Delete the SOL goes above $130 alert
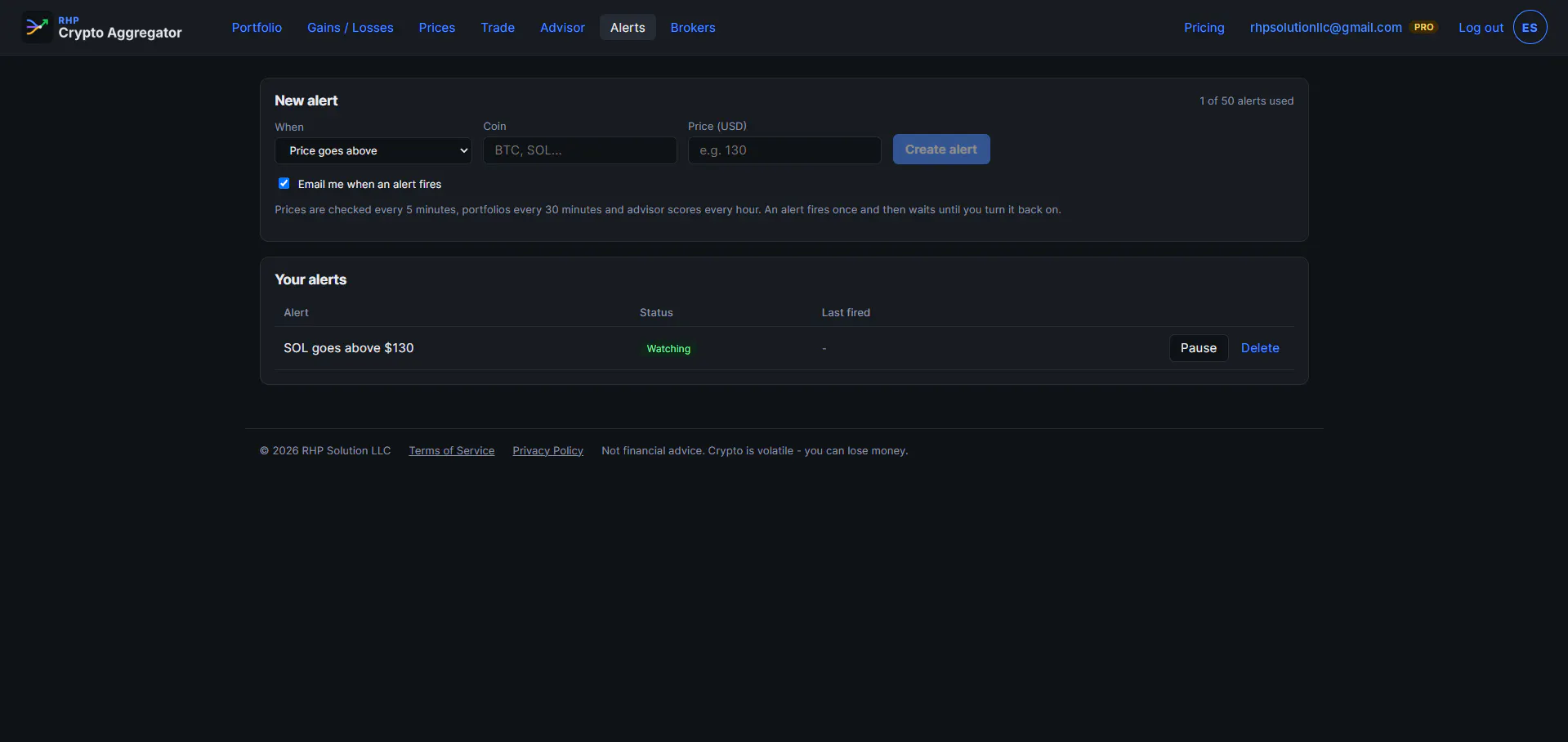The width and height of the screenshot is (1568, 742). point(1260,348)
